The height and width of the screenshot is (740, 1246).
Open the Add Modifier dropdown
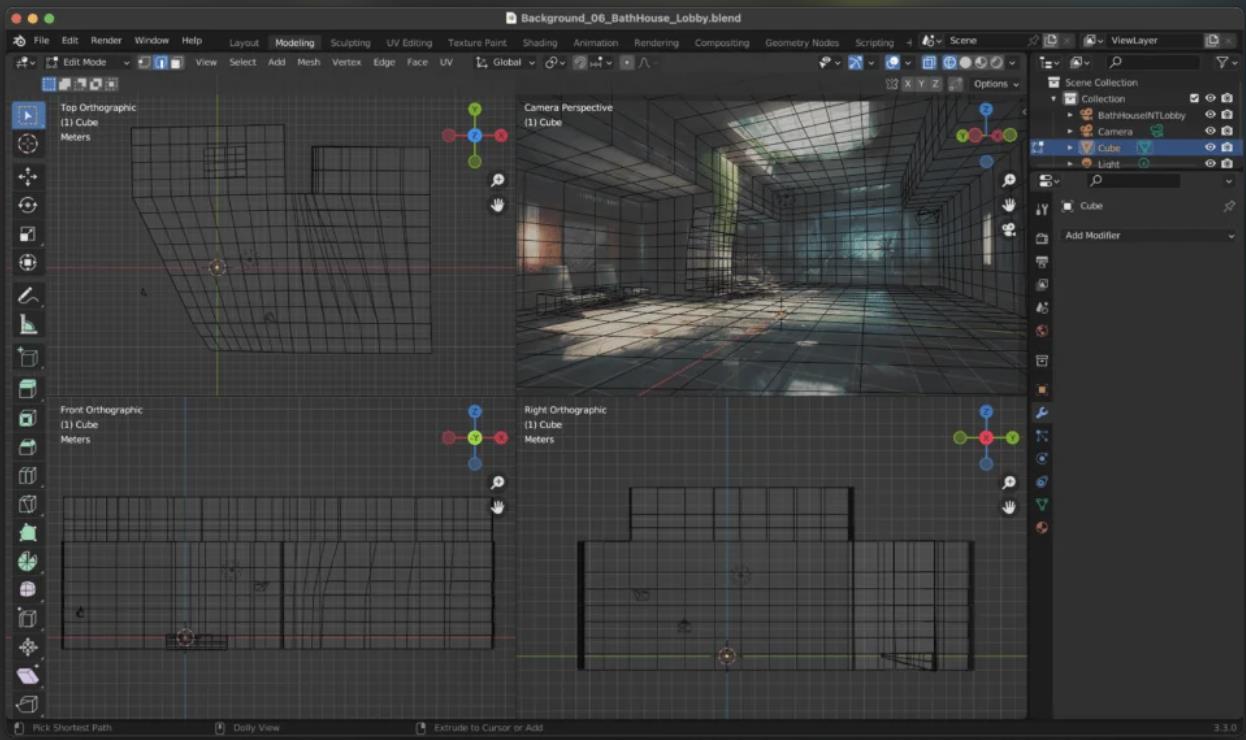click(1150, 236)
